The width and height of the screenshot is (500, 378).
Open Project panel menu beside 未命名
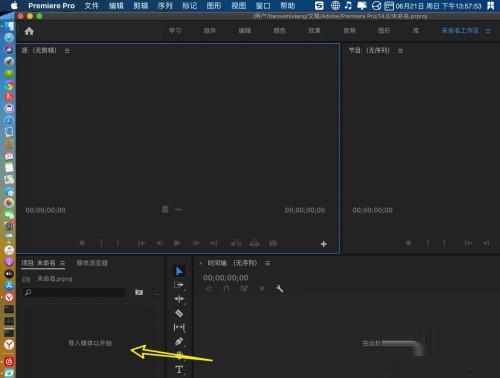62,263
